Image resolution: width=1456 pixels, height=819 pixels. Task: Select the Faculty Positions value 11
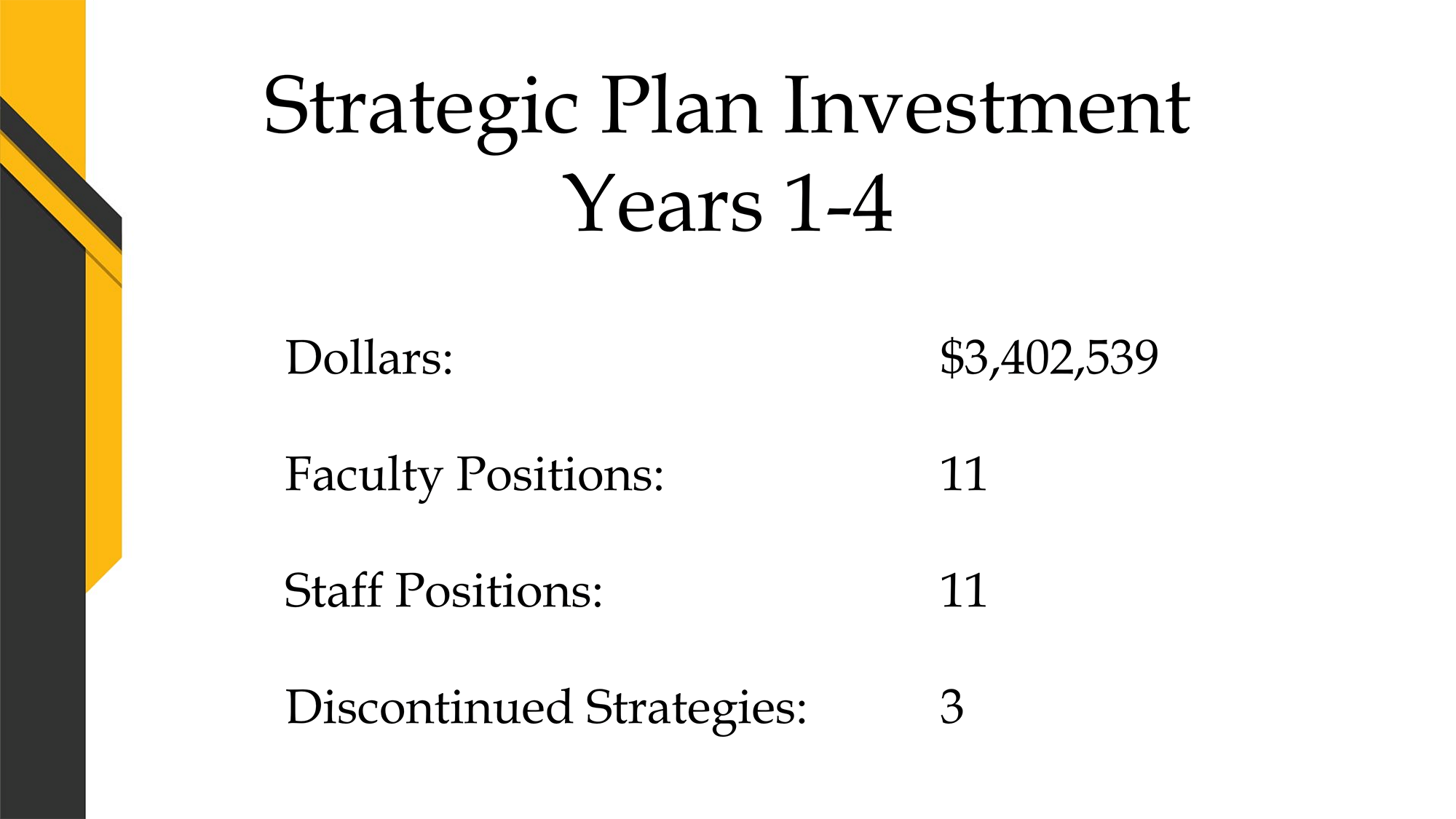click(x=963, y=475)
